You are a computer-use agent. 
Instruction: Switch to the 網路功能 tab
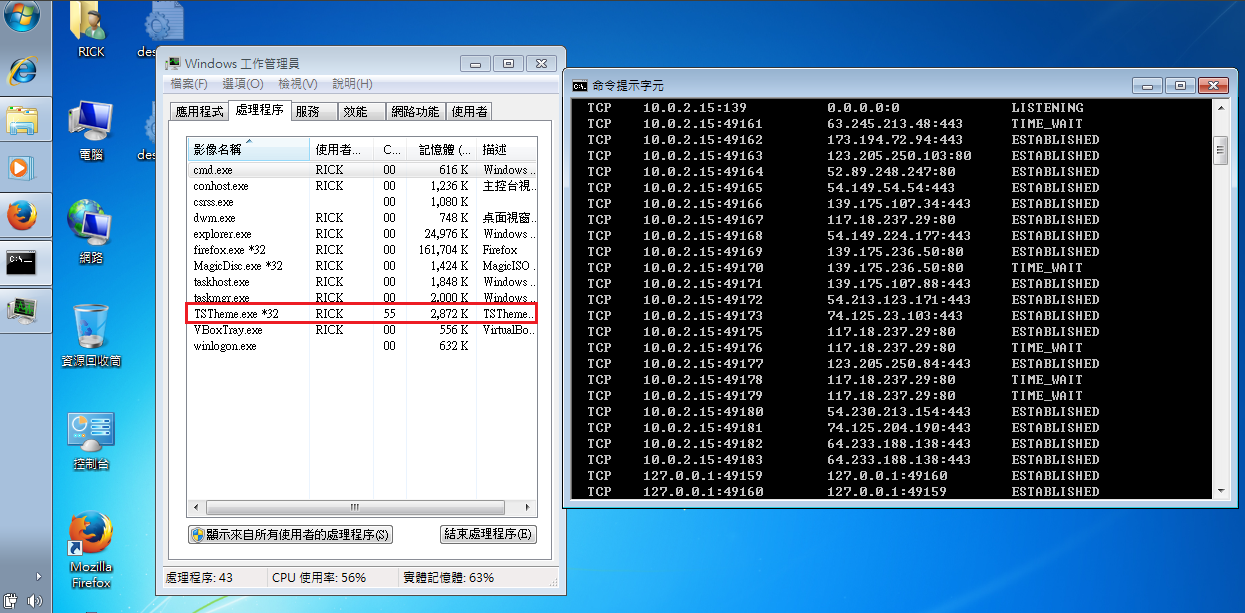coord(415,112)
